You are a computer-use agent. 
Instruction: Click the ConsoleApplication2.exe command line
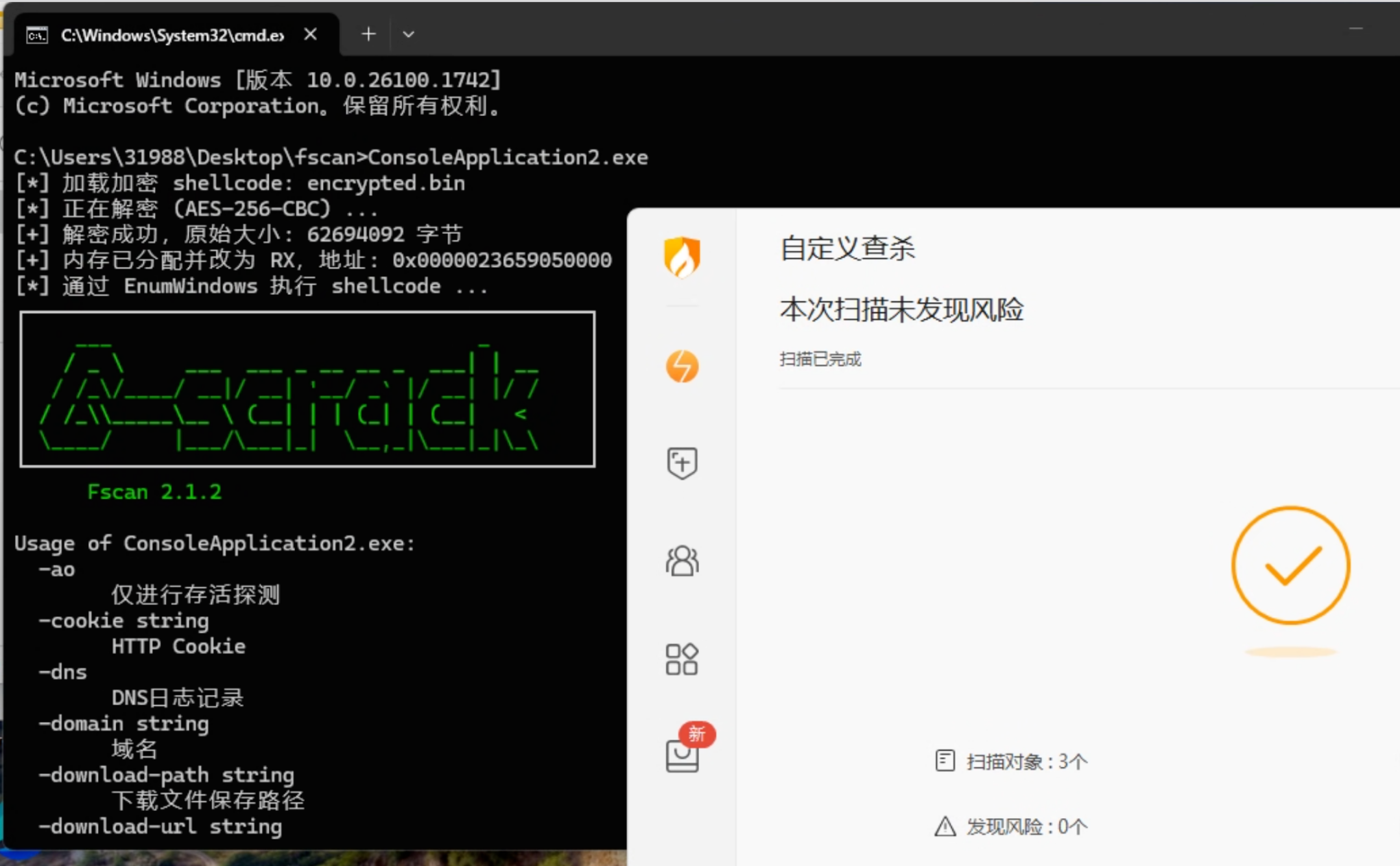pyautogui.click(x=331, y=158)
